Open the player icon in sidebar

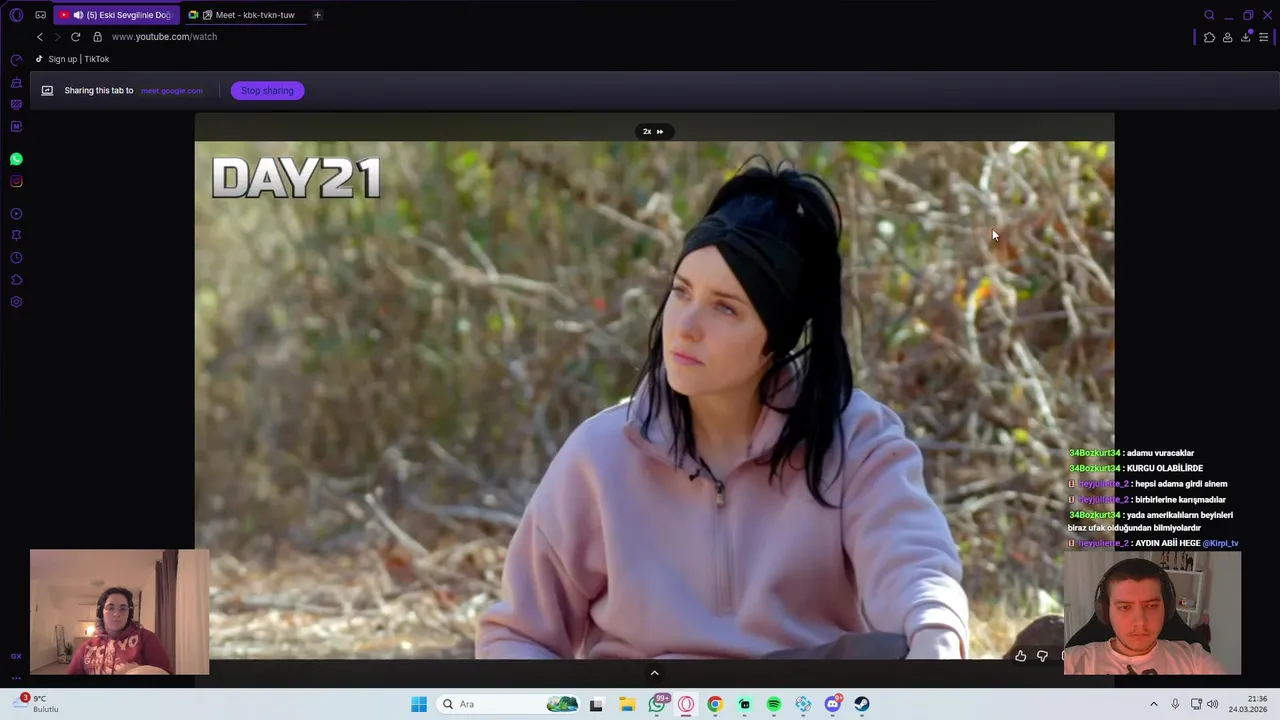click(16, 214)
